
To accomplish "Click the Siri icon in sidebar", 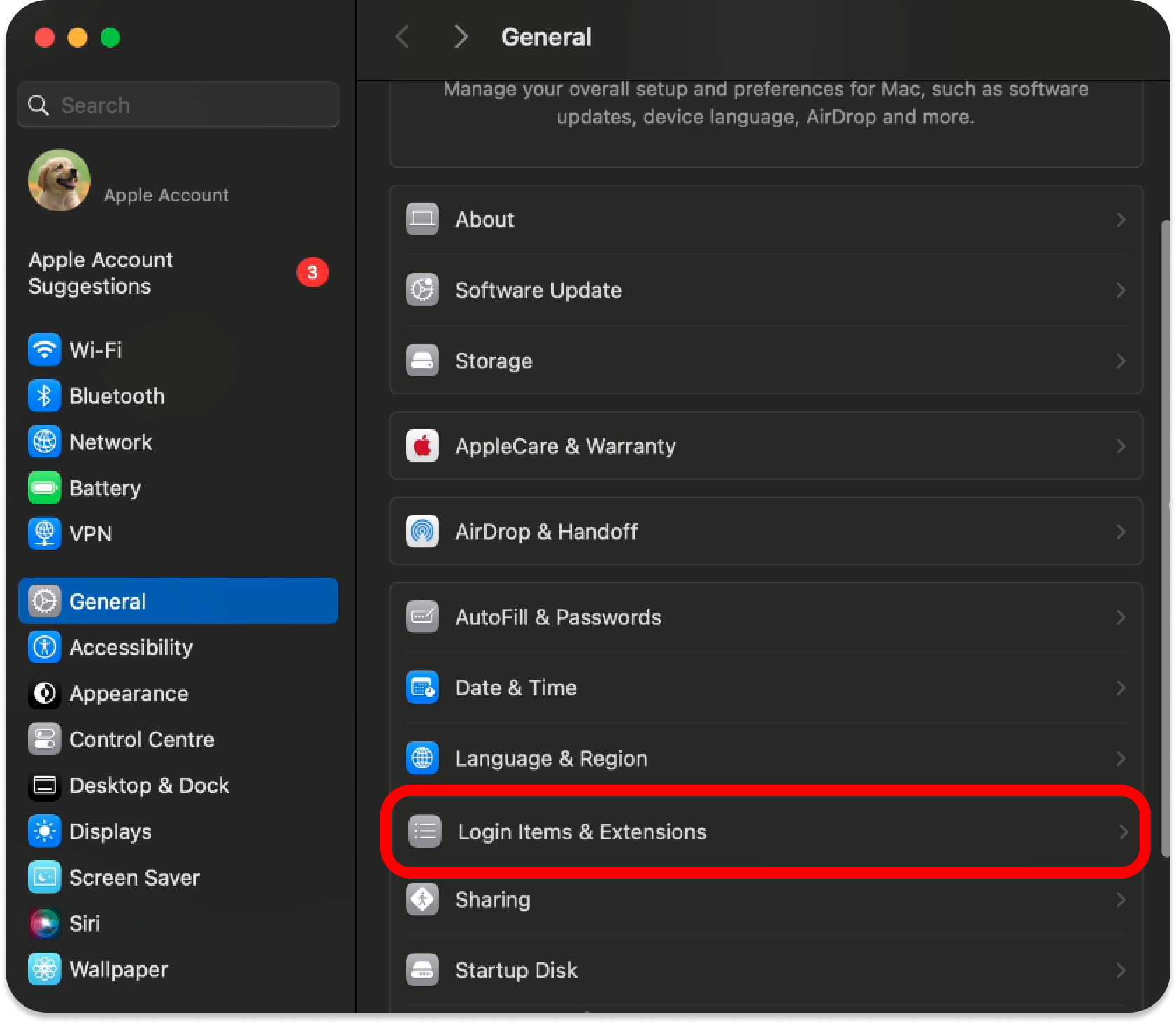I will tap(44, 923).
